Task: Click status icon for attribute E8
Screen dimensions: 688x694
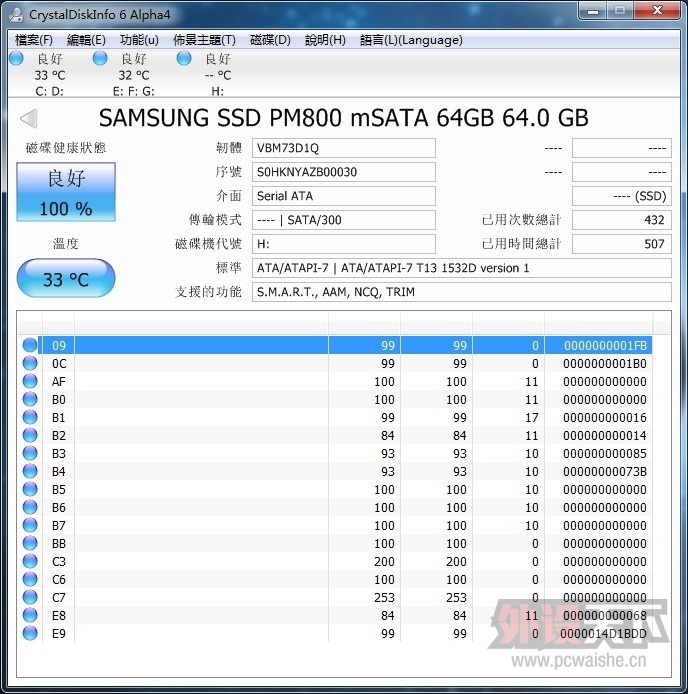Action: click(x=30, y=615)
